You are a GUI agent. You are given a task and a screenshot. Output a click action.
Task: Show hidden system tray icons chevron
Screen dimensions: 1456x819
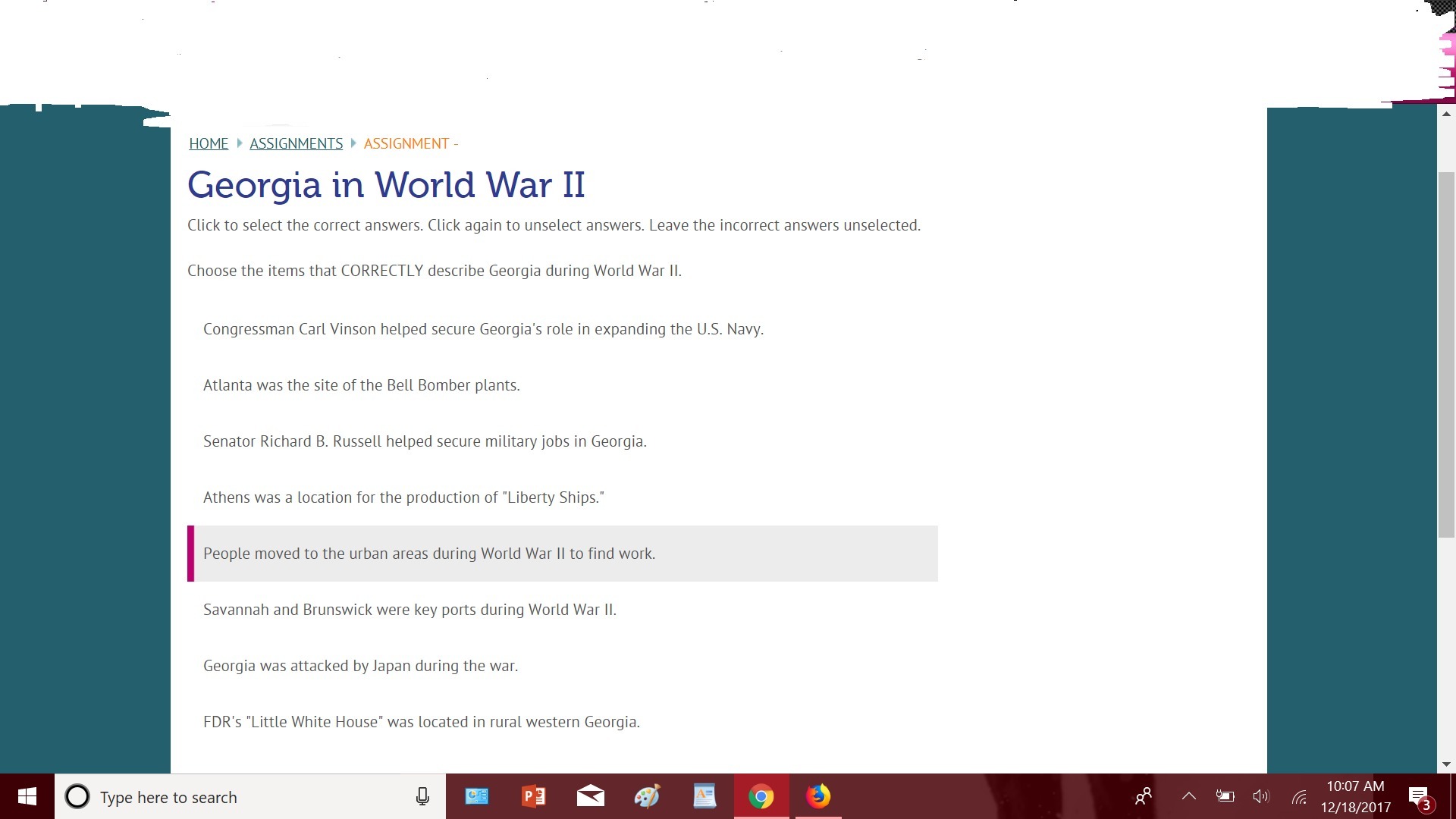click(x=1188, y=796)
